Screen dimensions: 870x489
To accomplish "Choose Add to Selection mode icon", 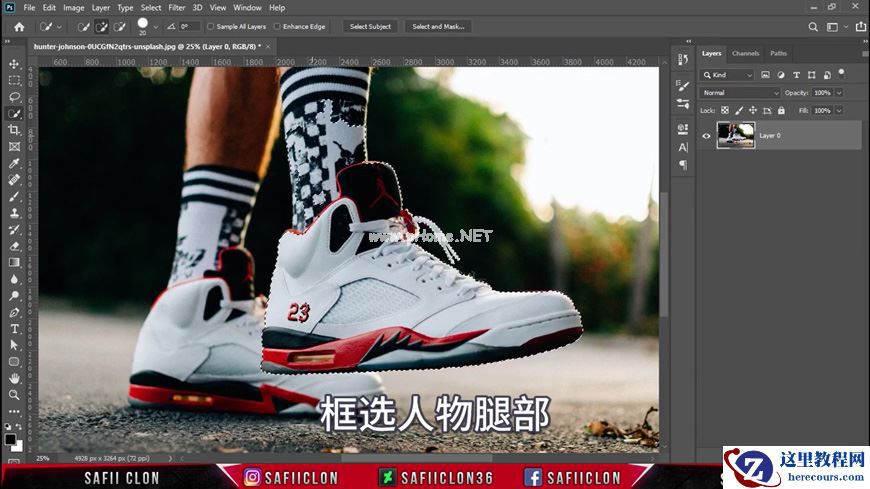I will click(x=101, y=27).
